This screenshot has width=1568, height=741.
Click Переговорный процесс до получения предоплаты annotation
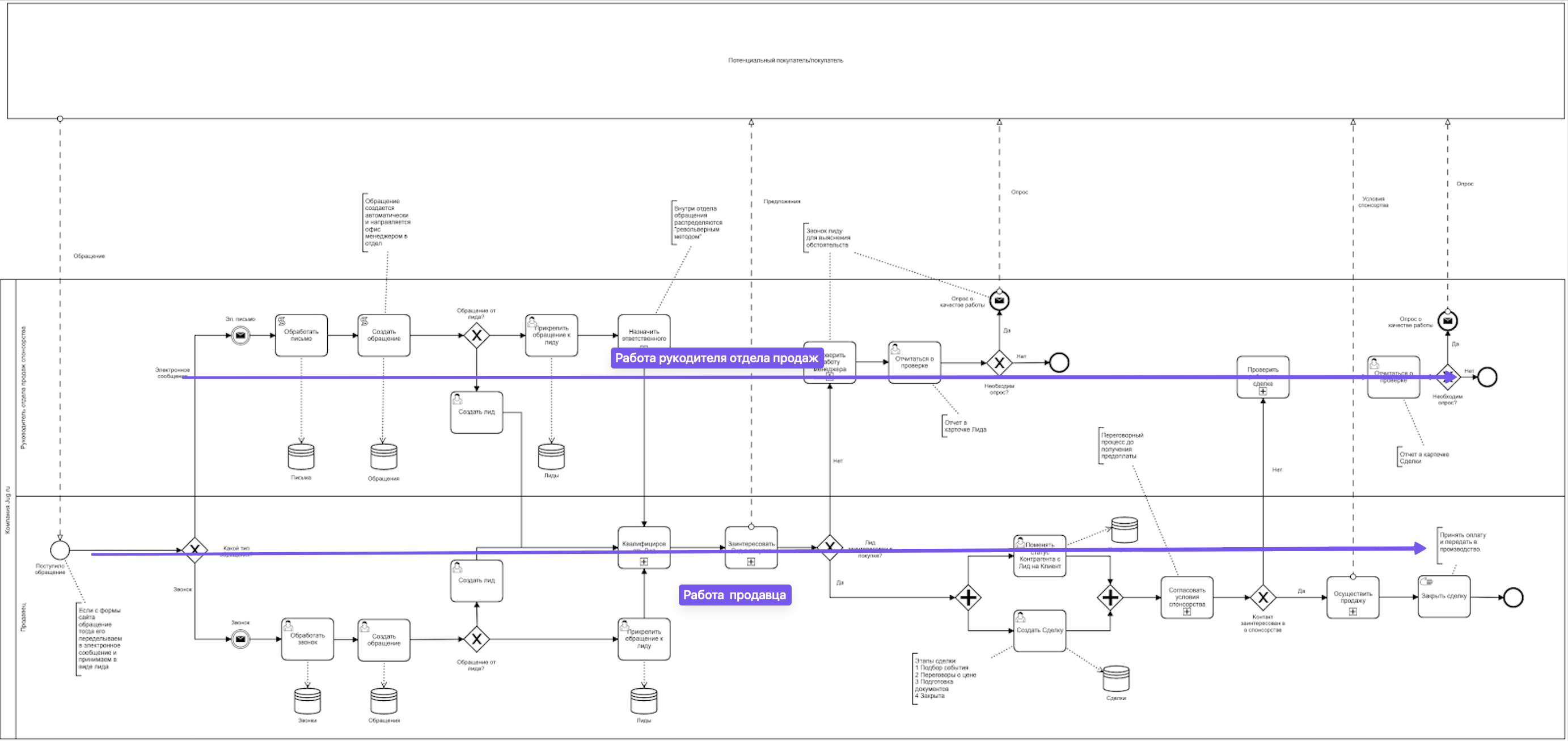click(1121, 445)
